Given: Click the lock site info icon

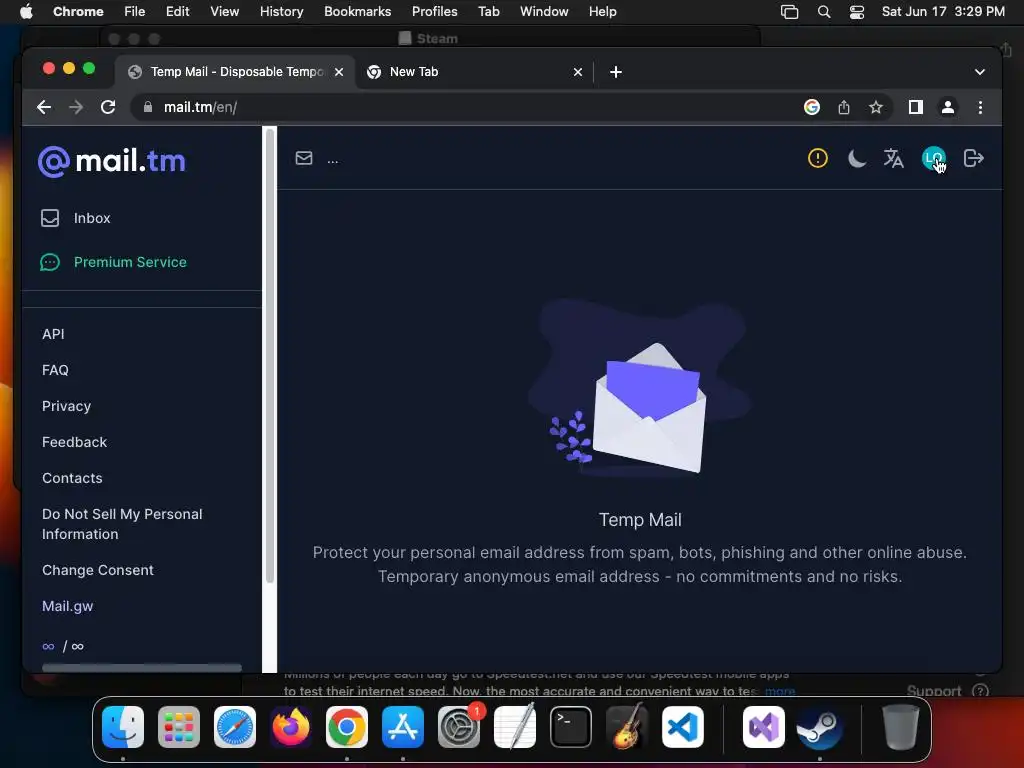Looking at the screenshot, I should pos(148,107).
